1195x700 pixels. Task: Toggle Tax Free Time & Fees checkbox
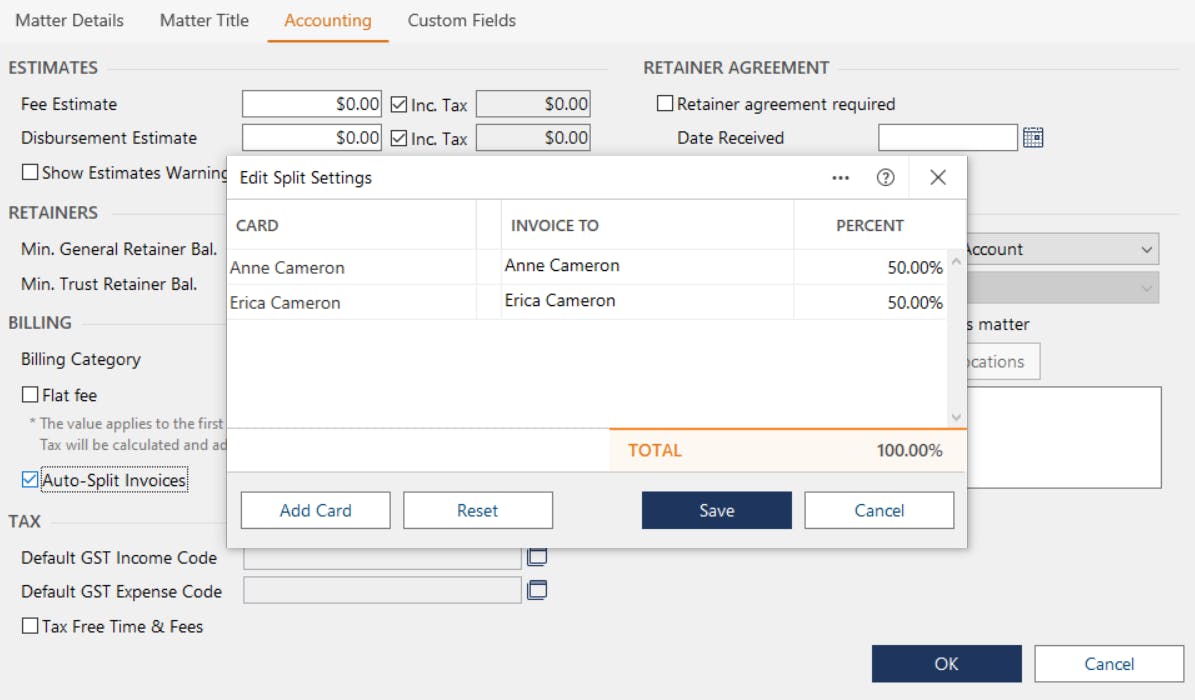pyautogui.click(x=30, y=627)
